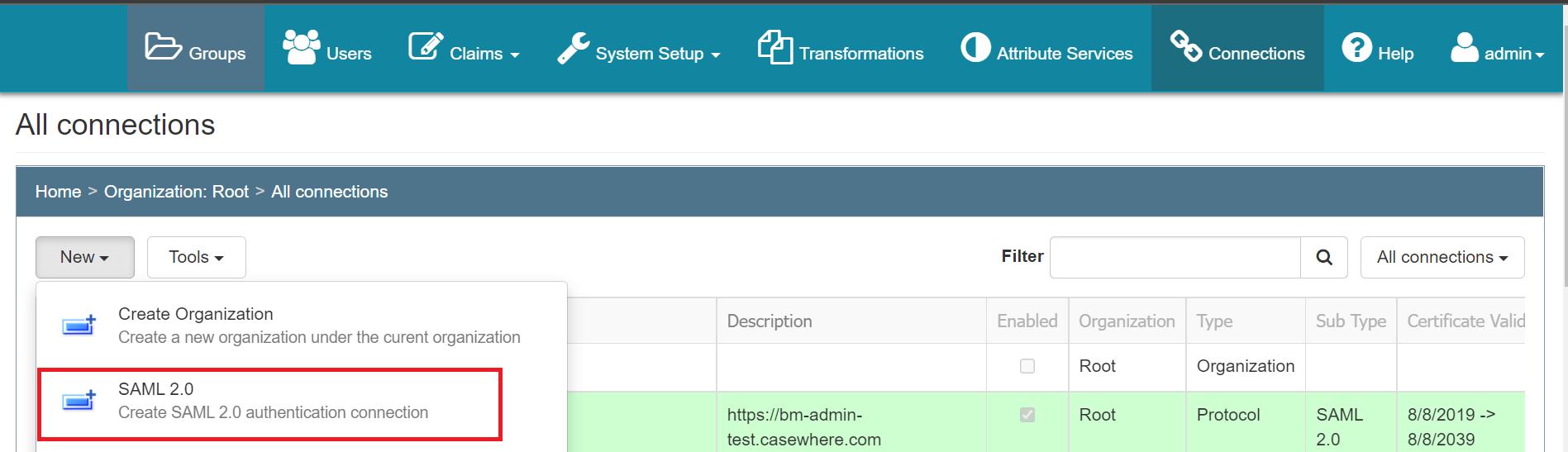Viewport: 1568px width, 452px height.
Task: Select Create Organization menu entry
Action: click(x=303, y=326)
